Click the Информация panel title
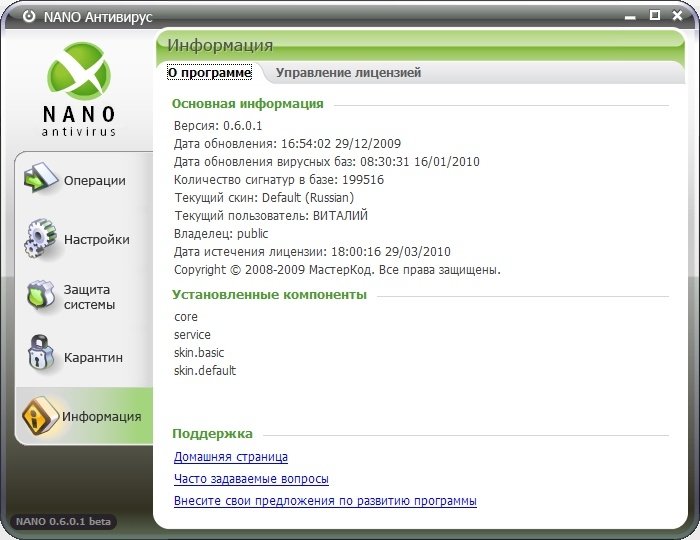700x540 pixels. 220,45
